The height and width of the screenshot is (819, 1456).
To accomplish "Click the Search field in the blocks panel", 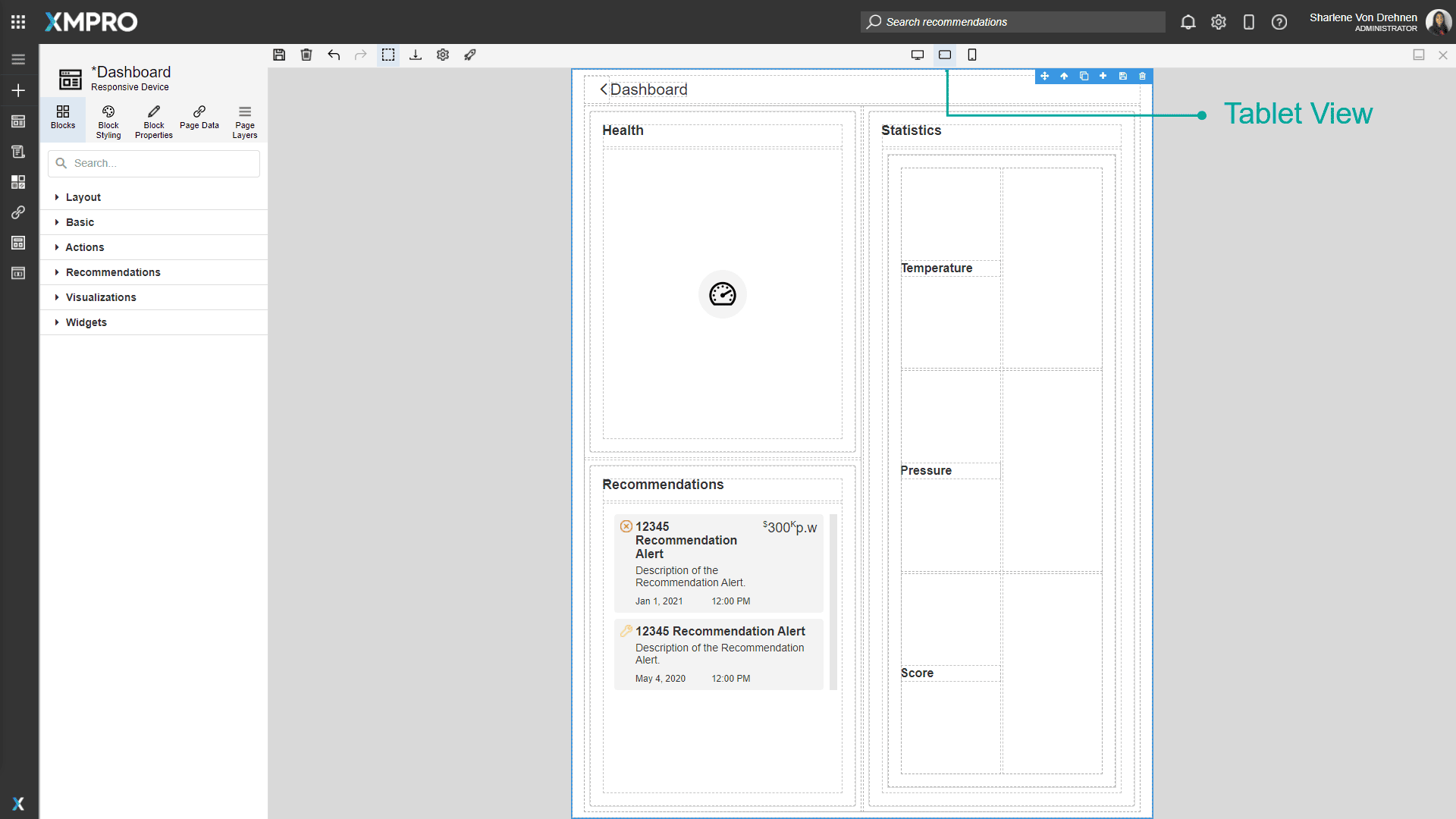I will (x=153, y=163).
